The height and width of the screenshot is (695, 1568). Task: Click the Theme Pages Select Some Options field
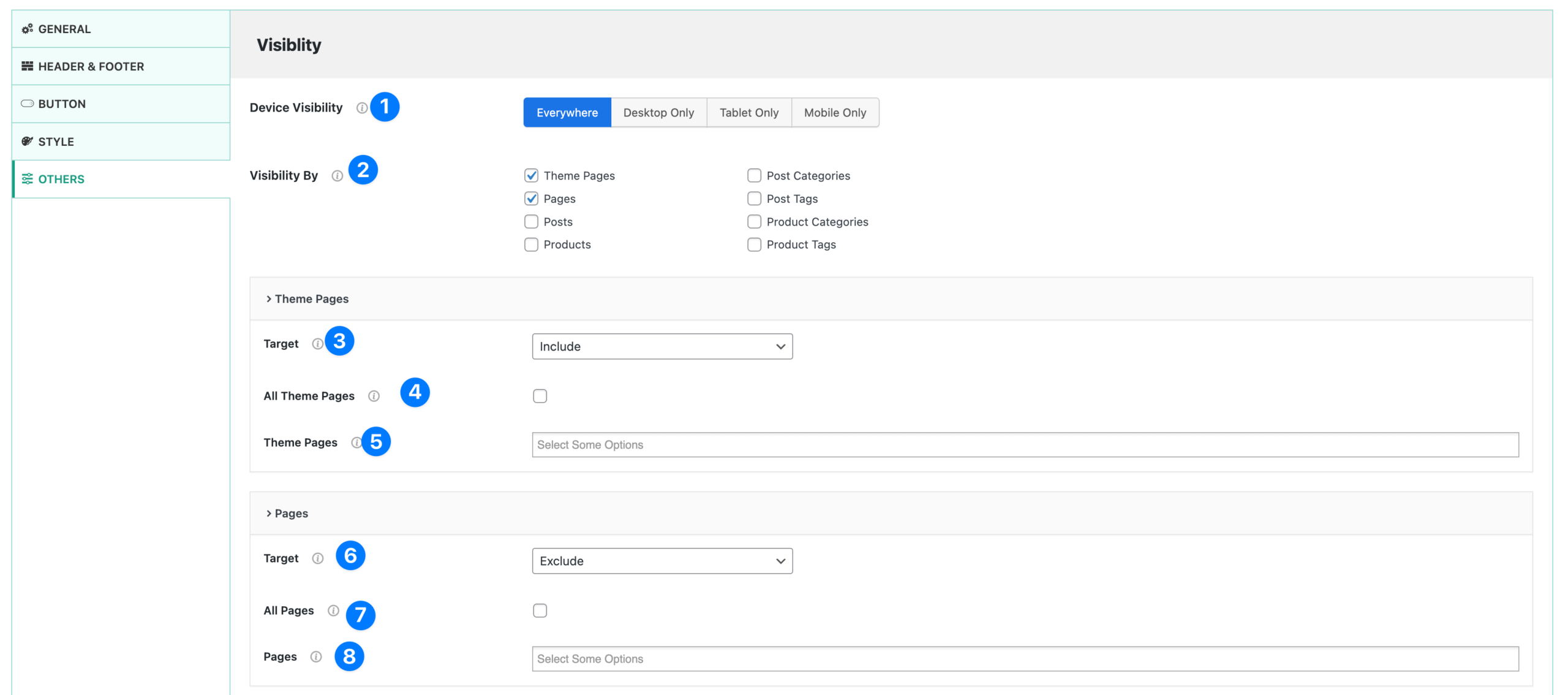click(x=1024, y=445)
